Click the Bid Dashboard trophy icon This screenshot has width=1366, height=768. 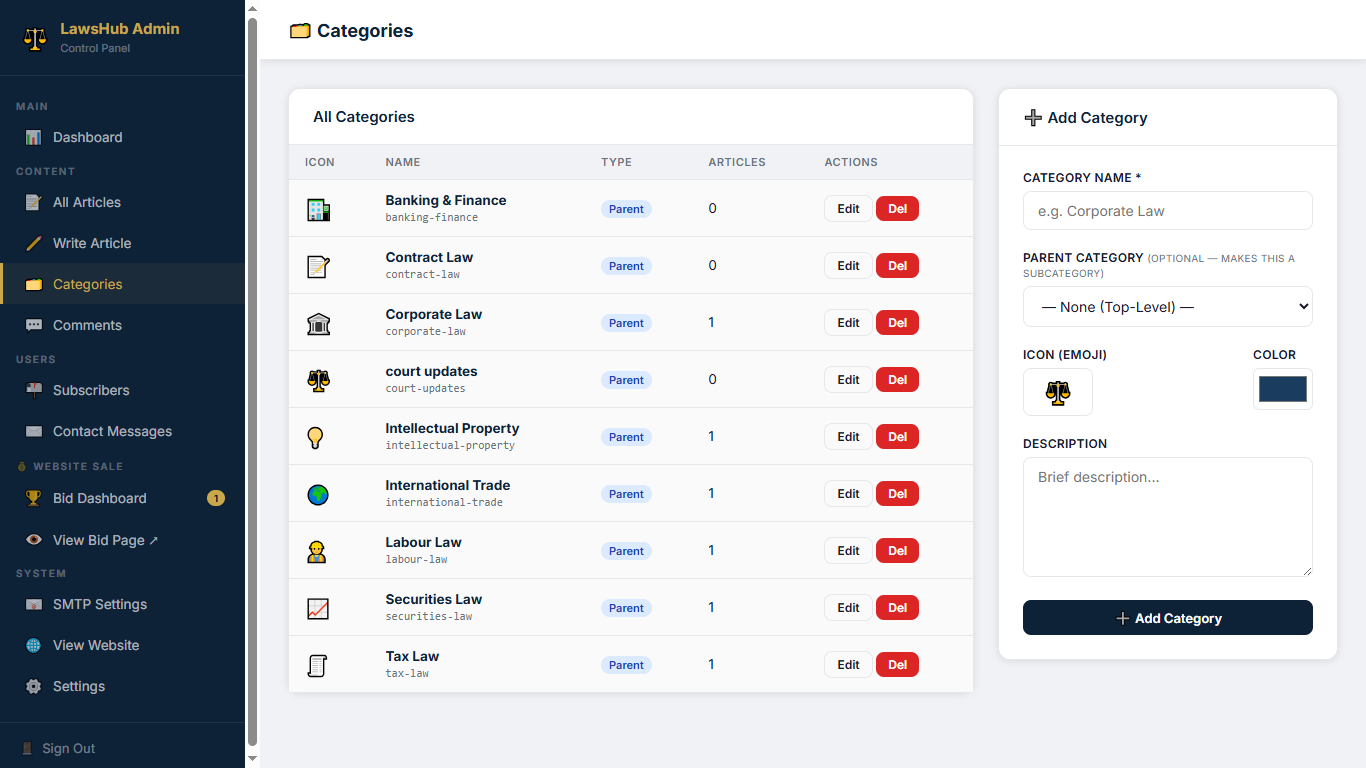34,498
